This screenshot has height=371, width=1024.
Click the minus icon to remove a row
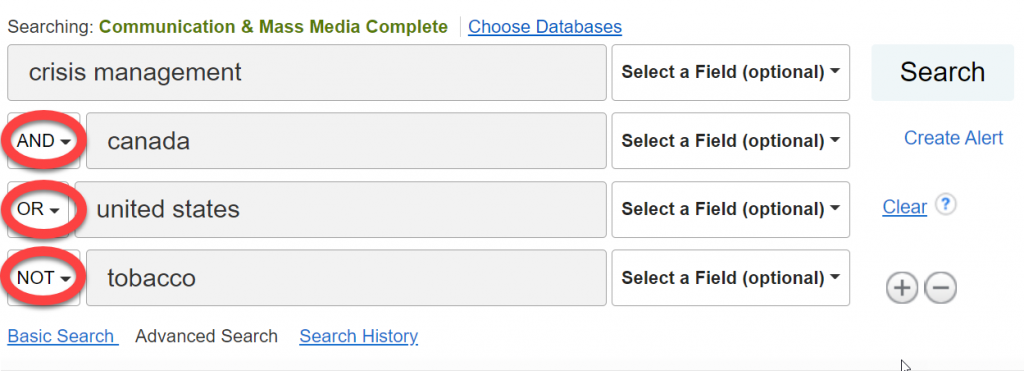[940, 288]
